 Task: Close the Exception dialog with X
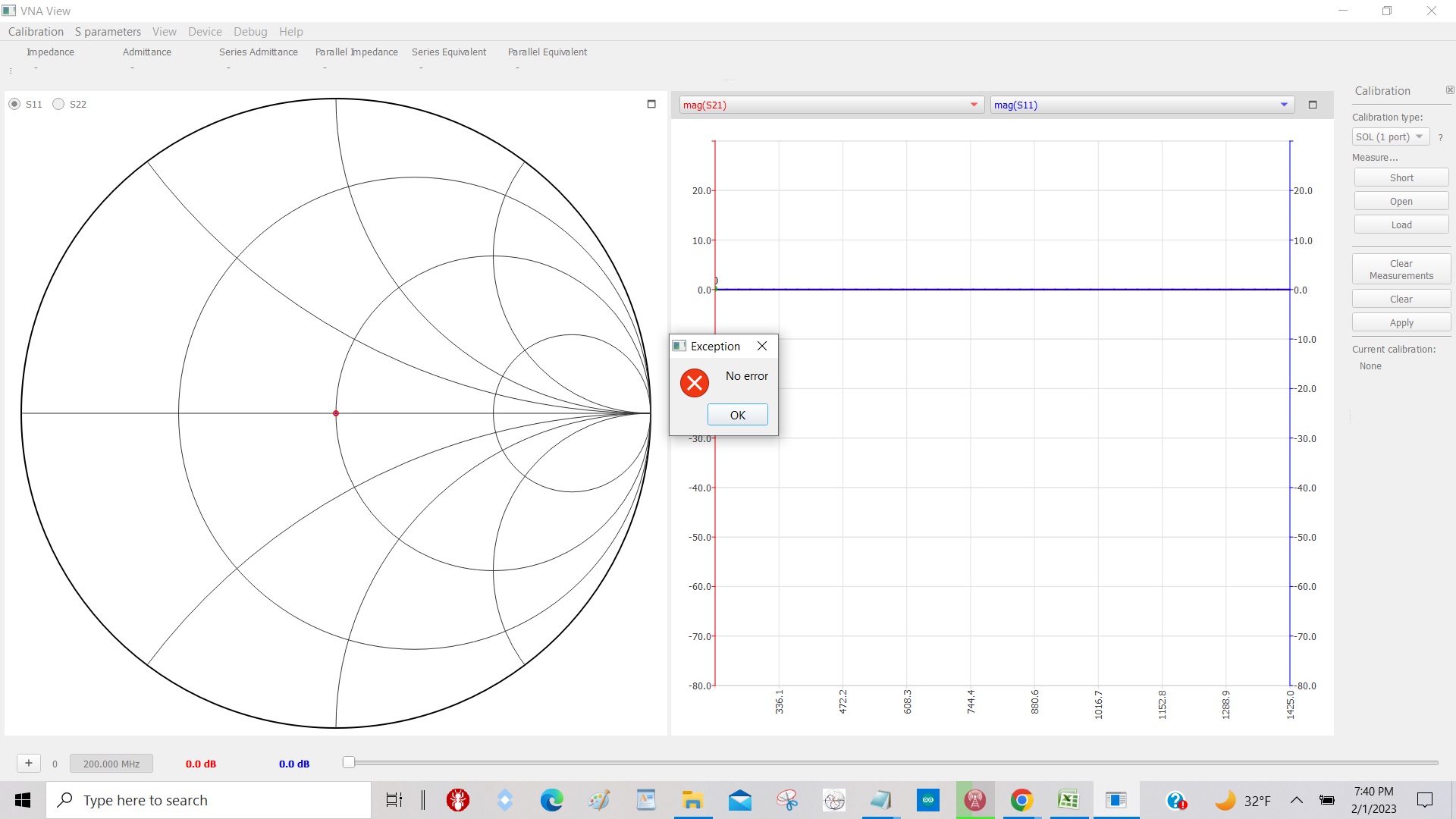pyautogui.click(x=762, y=346)
